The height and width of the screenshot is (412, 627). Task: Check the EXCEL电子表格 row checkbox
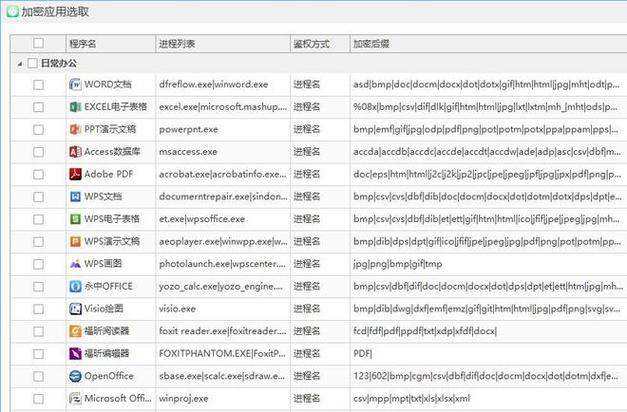[38, 107]
